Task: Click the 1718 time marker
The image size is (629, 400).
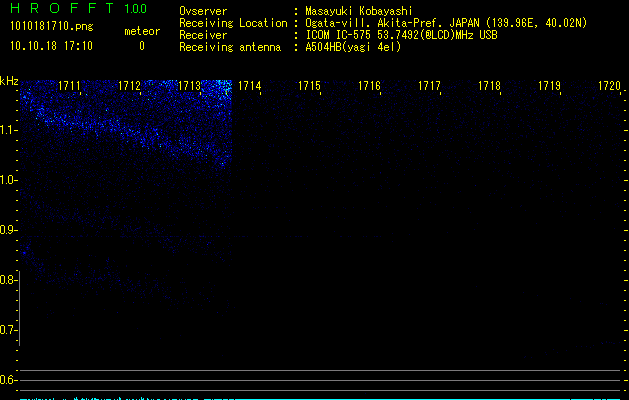Action: [489, 86]
